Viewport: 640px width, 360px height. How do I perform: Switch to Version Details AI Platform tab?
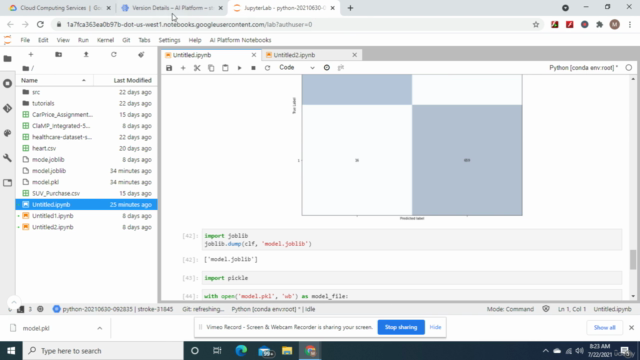(172, 8)
